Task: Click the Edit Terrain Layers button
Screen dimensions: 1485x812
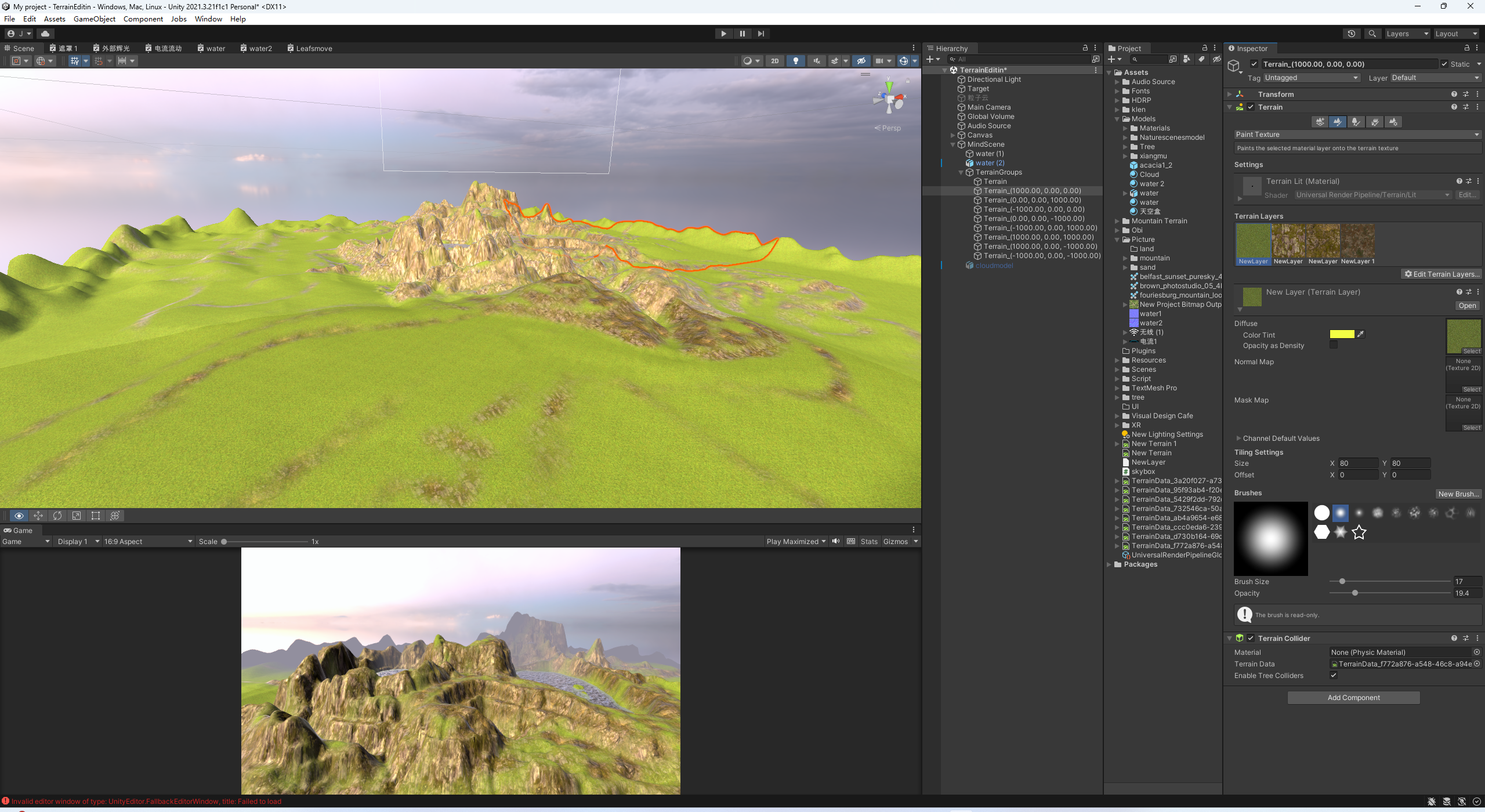Action: (1442, 274)
